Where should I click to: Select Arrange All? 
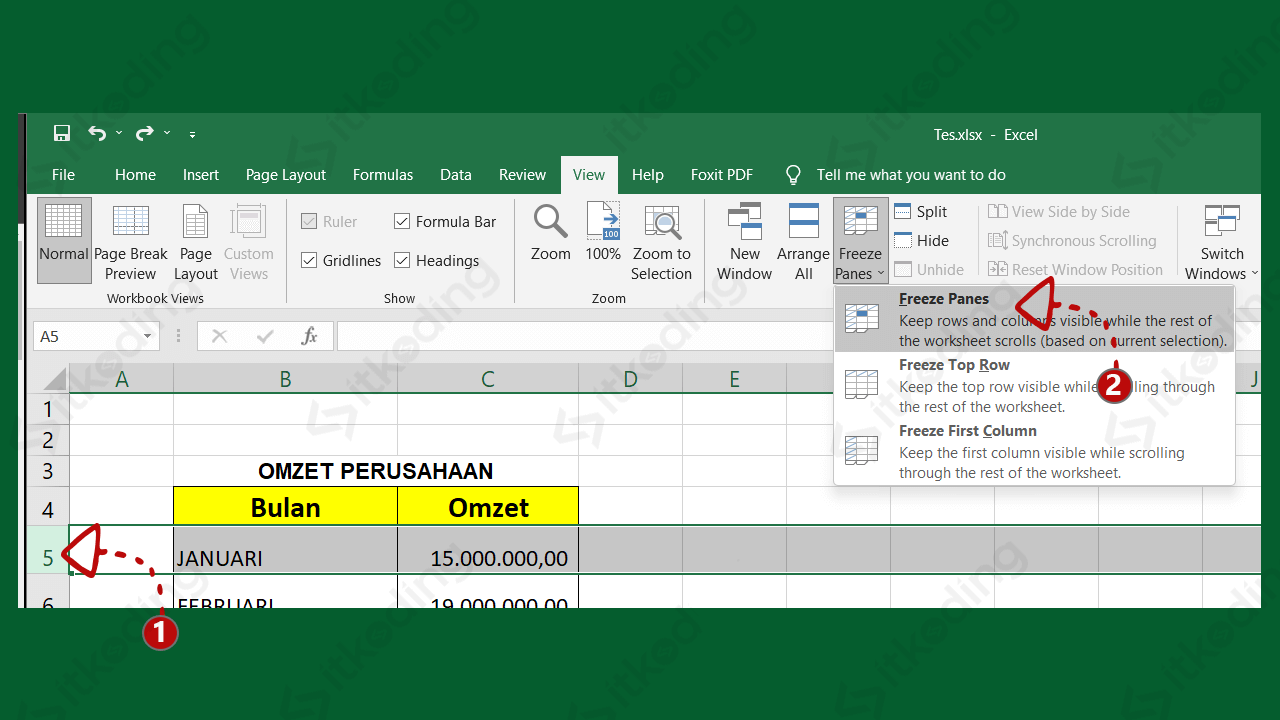point(803,240)
